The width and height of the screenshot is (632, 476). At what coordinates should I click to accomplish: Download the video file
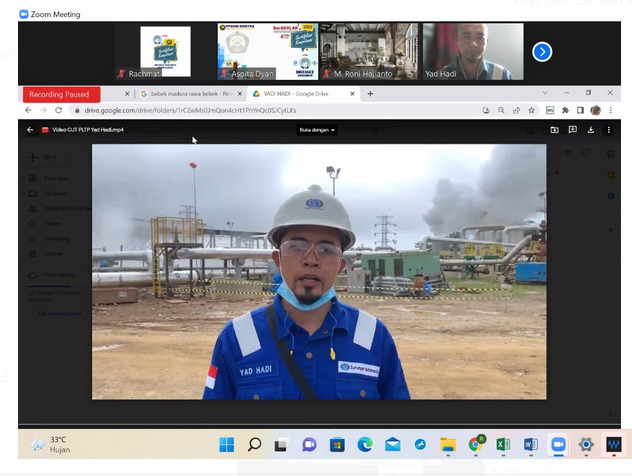[x=590, y=130]
